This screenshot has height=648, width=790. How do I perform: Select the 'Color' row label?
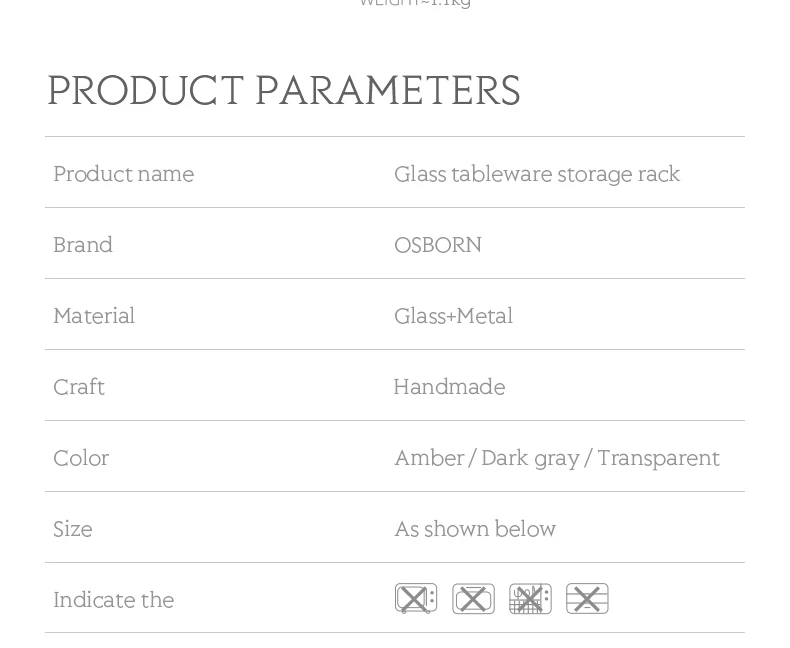[x=81, y=458]
